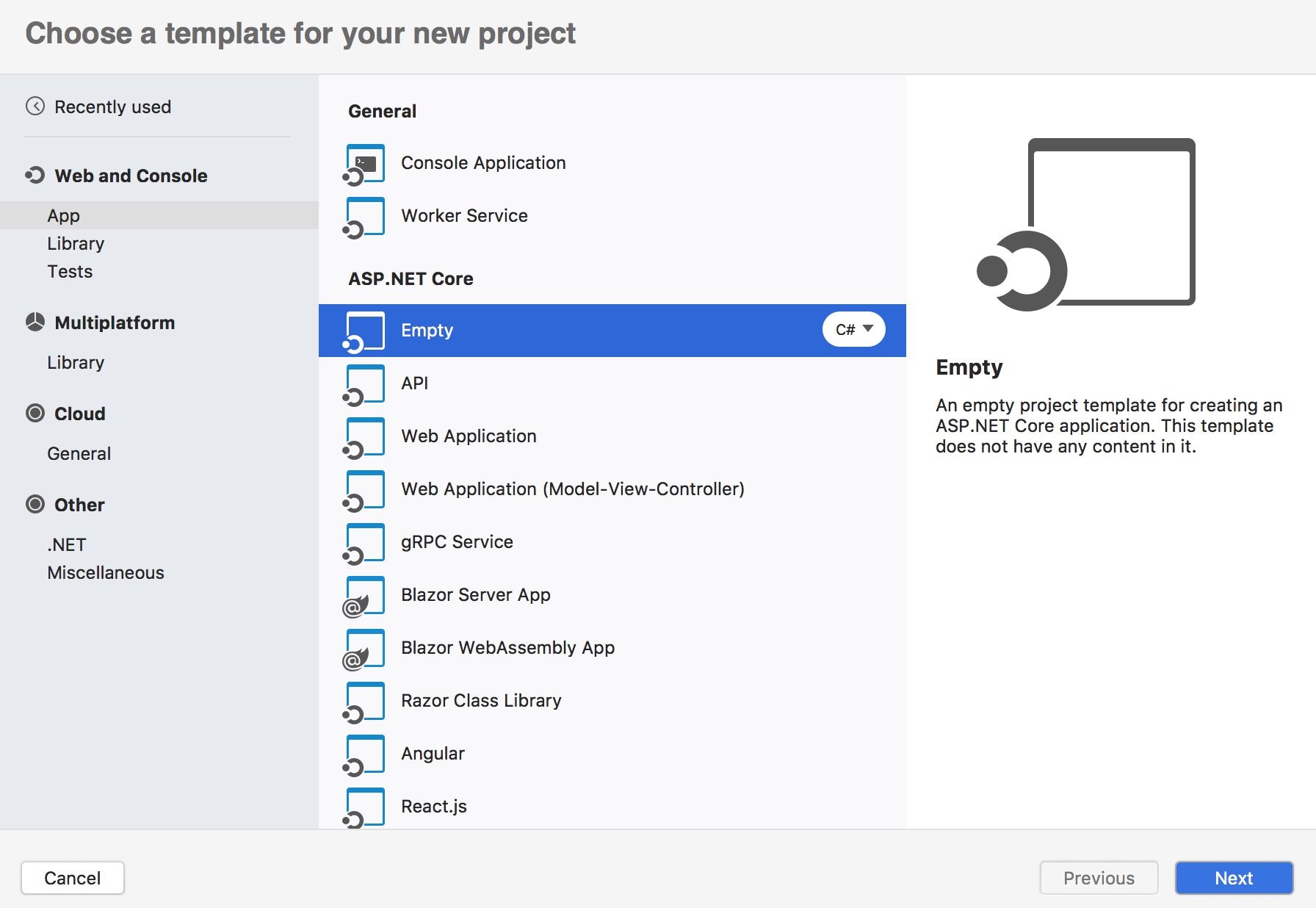1316x908 pixels.
Task: Click the Next button
Action: click(1233, 877)
